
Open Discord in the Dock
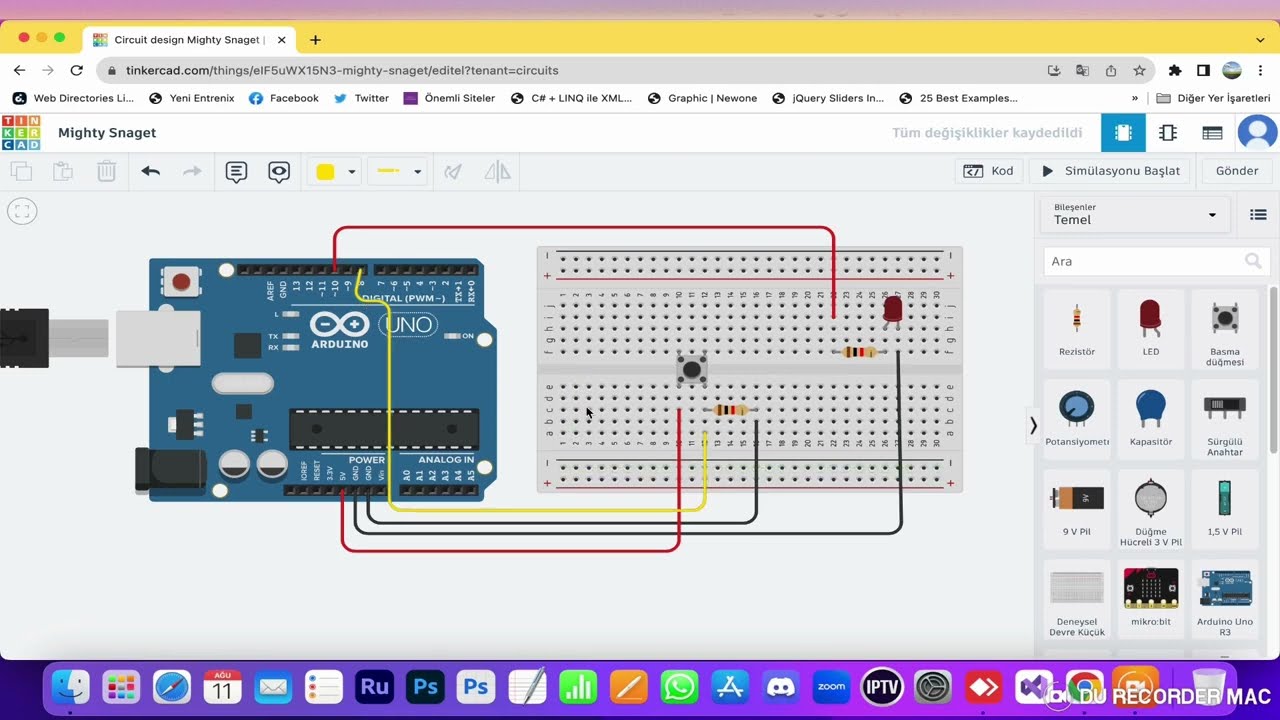coord(781,688)
